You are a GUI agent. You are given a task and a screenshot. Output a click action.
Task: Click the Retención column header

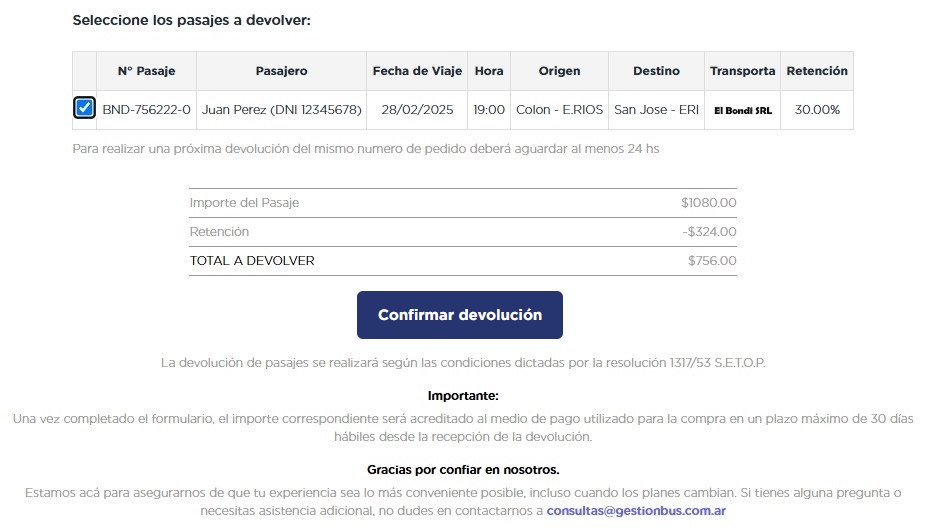tap(817, 71)
